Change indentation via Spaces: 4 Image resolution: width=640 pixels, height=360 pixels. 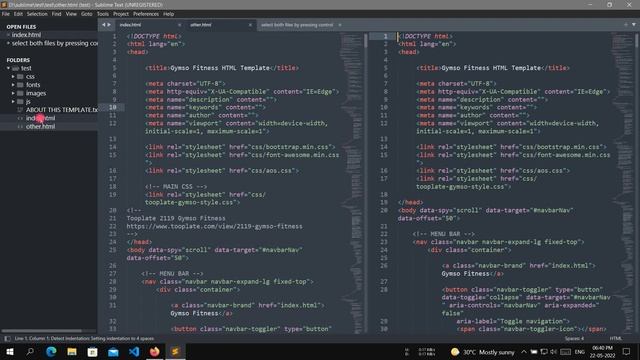574,338
